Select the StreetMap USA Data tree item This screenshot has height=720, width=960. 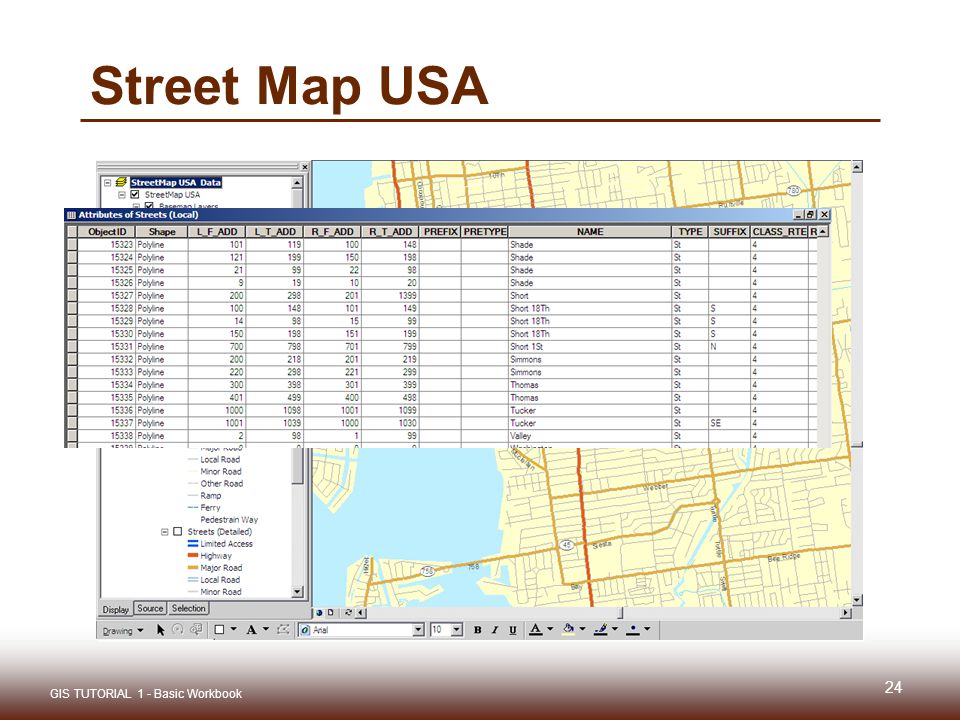click(x=176, y=182)
